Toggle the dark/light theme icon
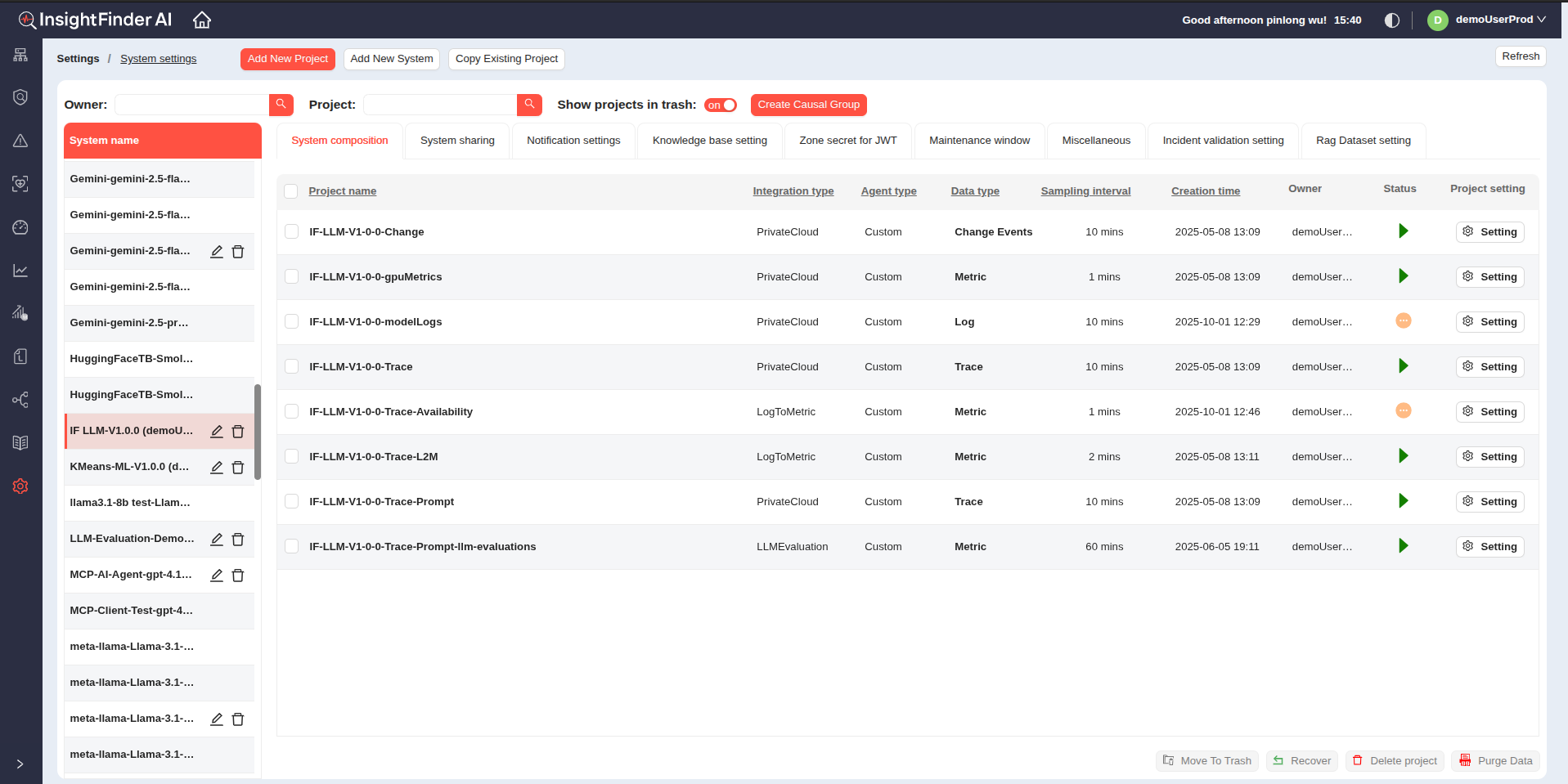 [1391, 20]
